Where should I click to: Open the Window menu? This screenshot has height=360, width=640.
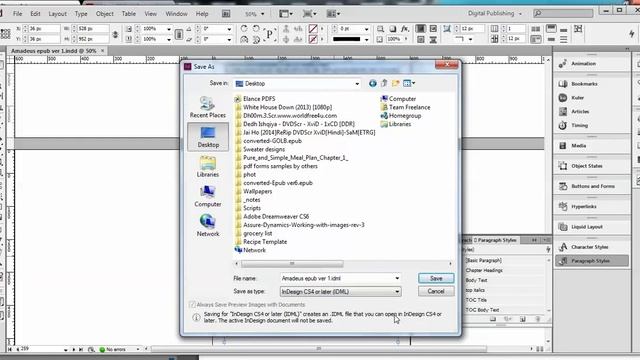point(176,13)
